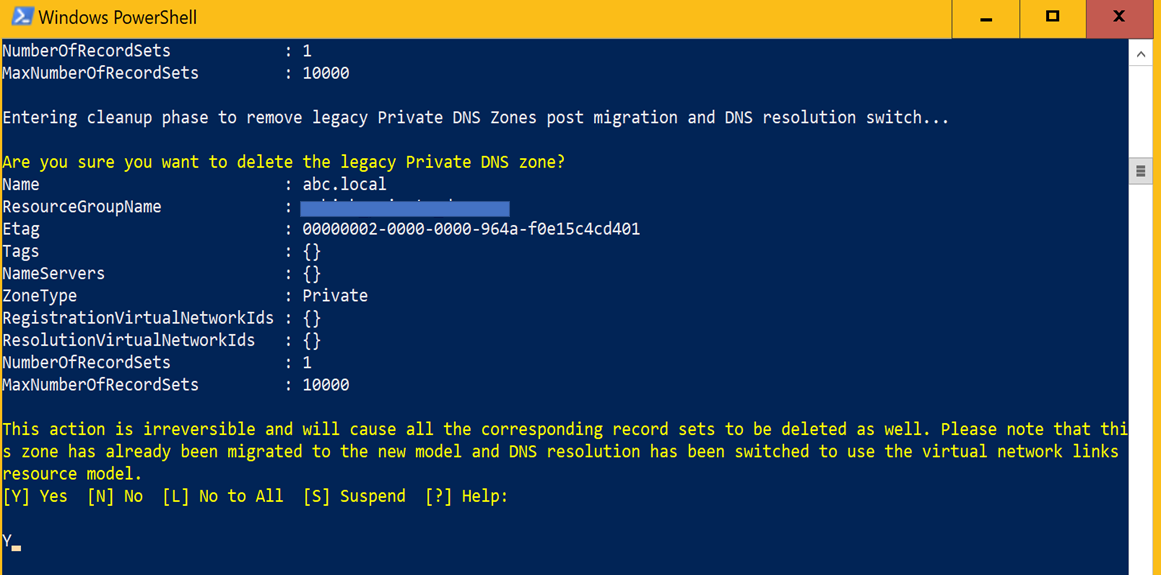Click the [L] No to All option
Screen dimensions: 1161x575
(x=223, y=497)
